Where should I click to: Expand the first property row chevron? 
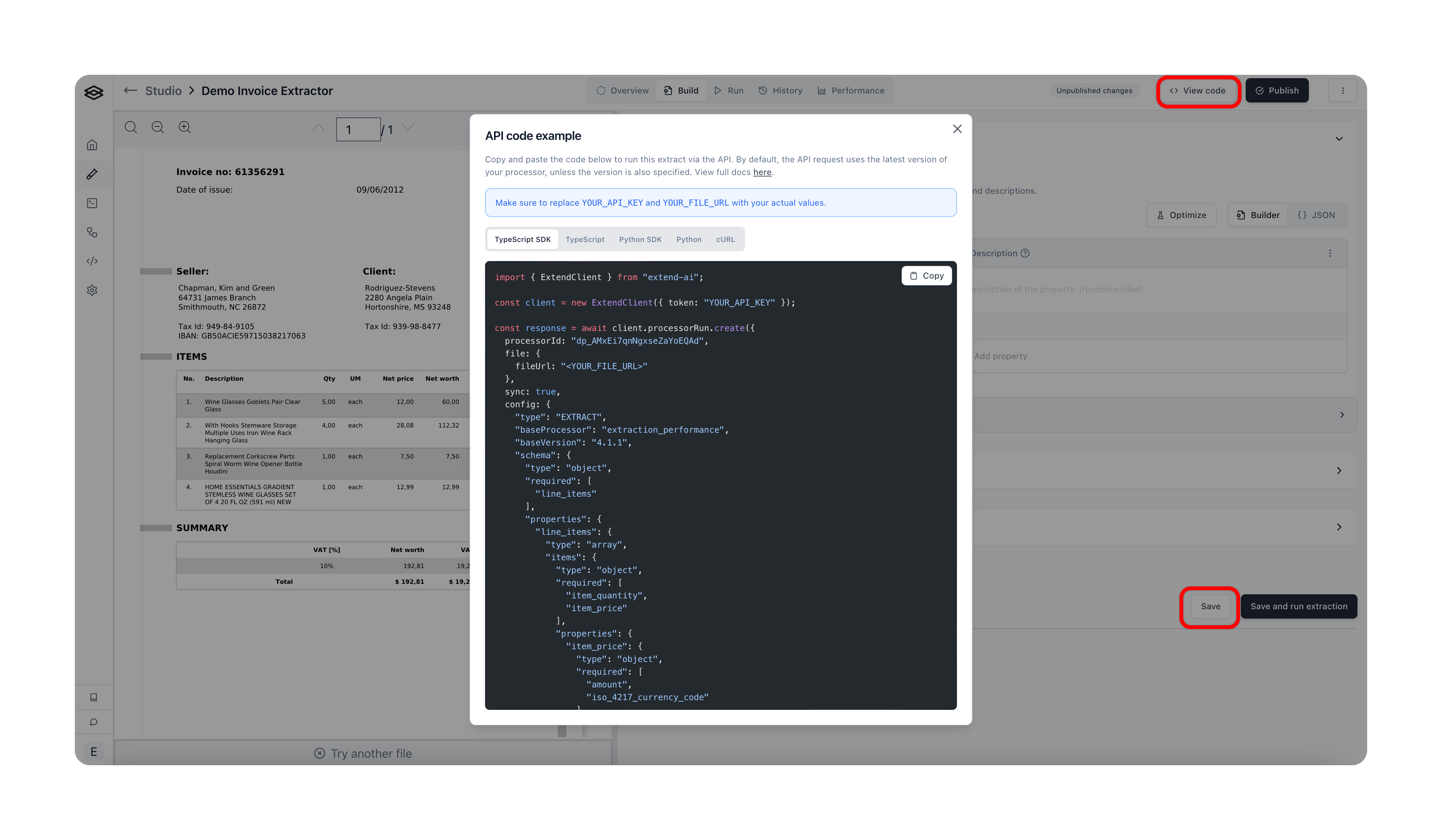tap(1342, 414)
